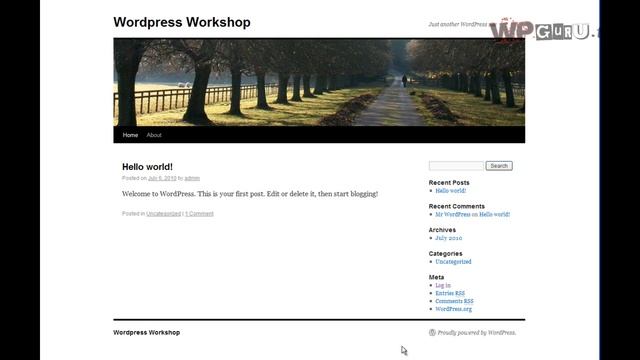Open the admin author link
Image resolution: width=640 pixels, height=360 pixels.
coord(192,178)
